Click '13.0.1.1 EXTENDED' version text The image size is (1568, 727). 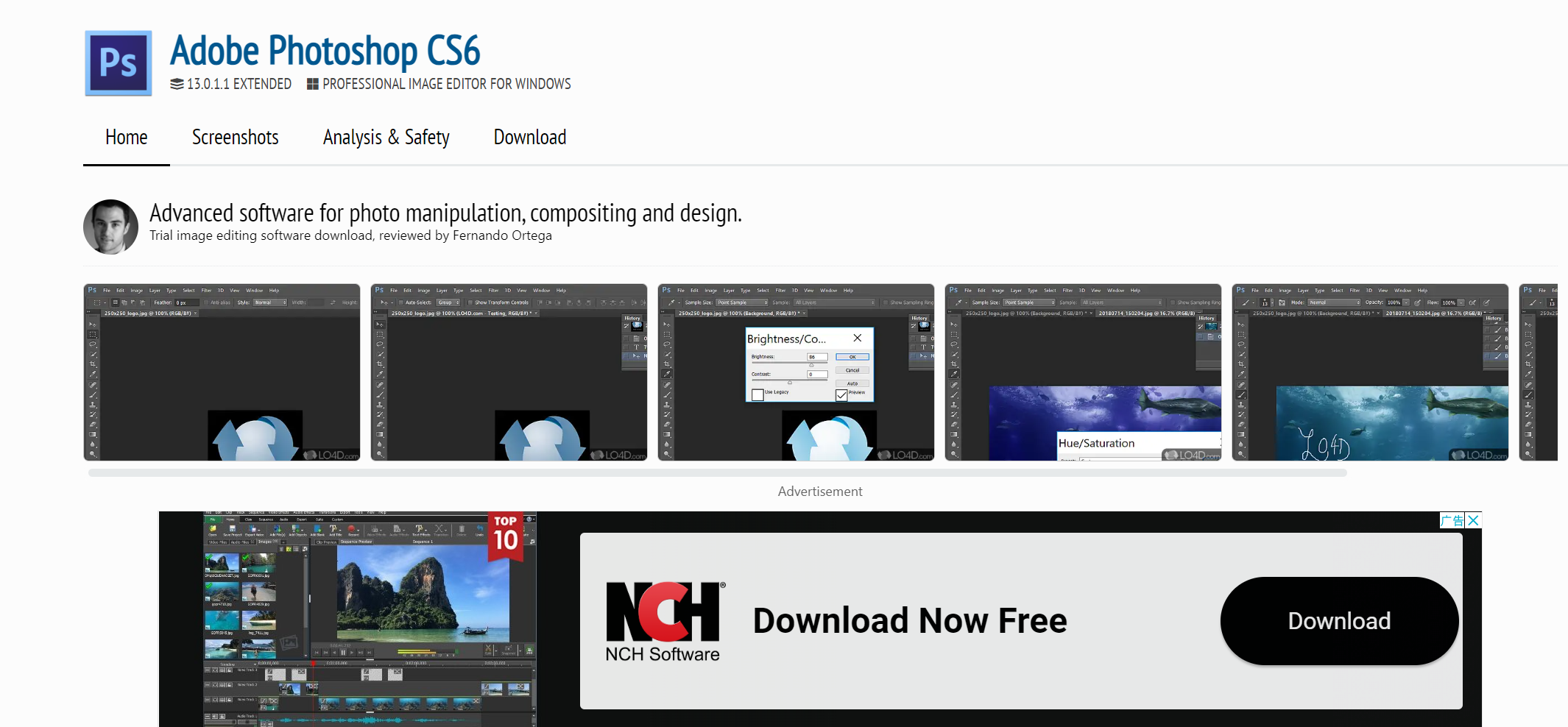point(239,84)
